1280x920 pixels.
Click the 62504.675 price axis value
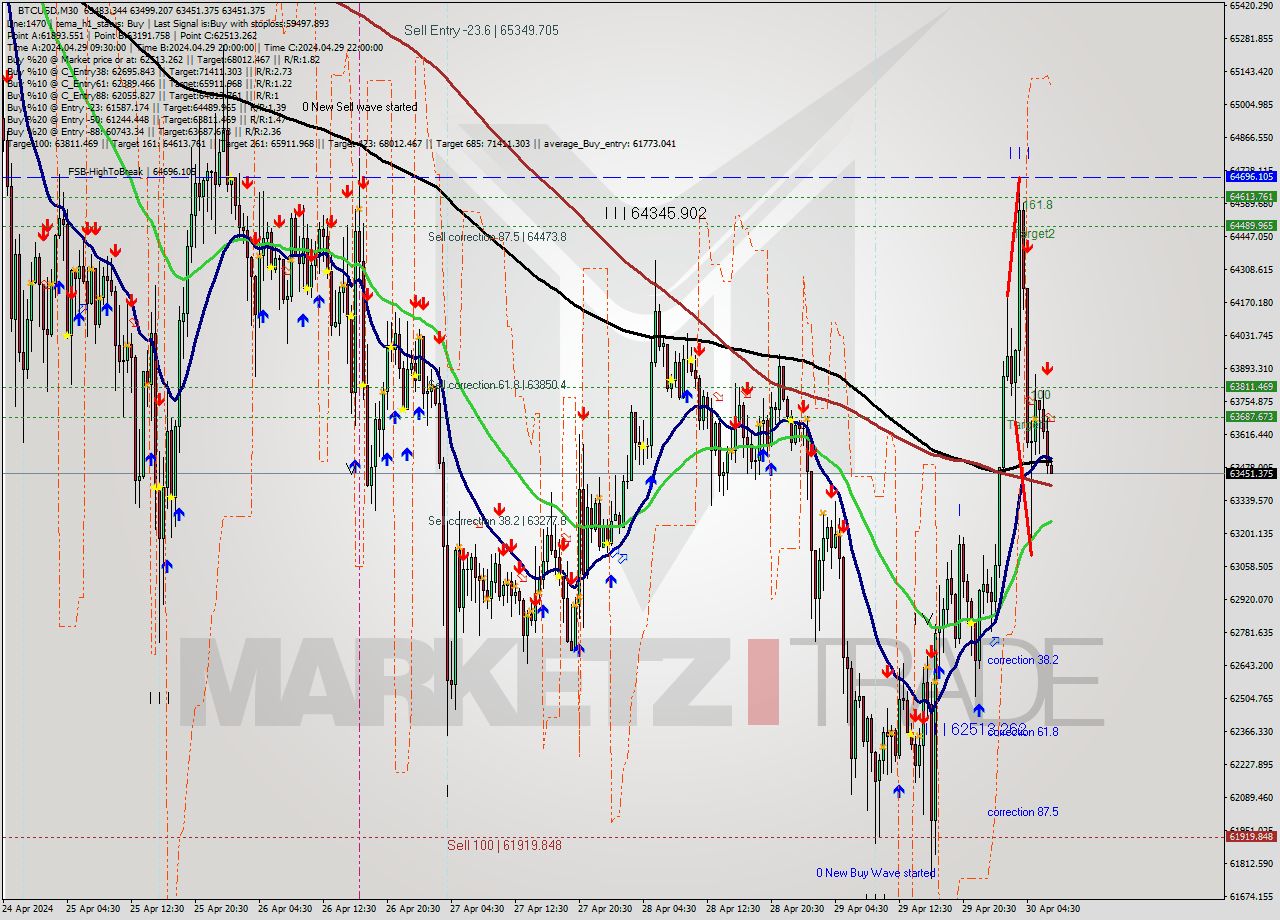1251,698
